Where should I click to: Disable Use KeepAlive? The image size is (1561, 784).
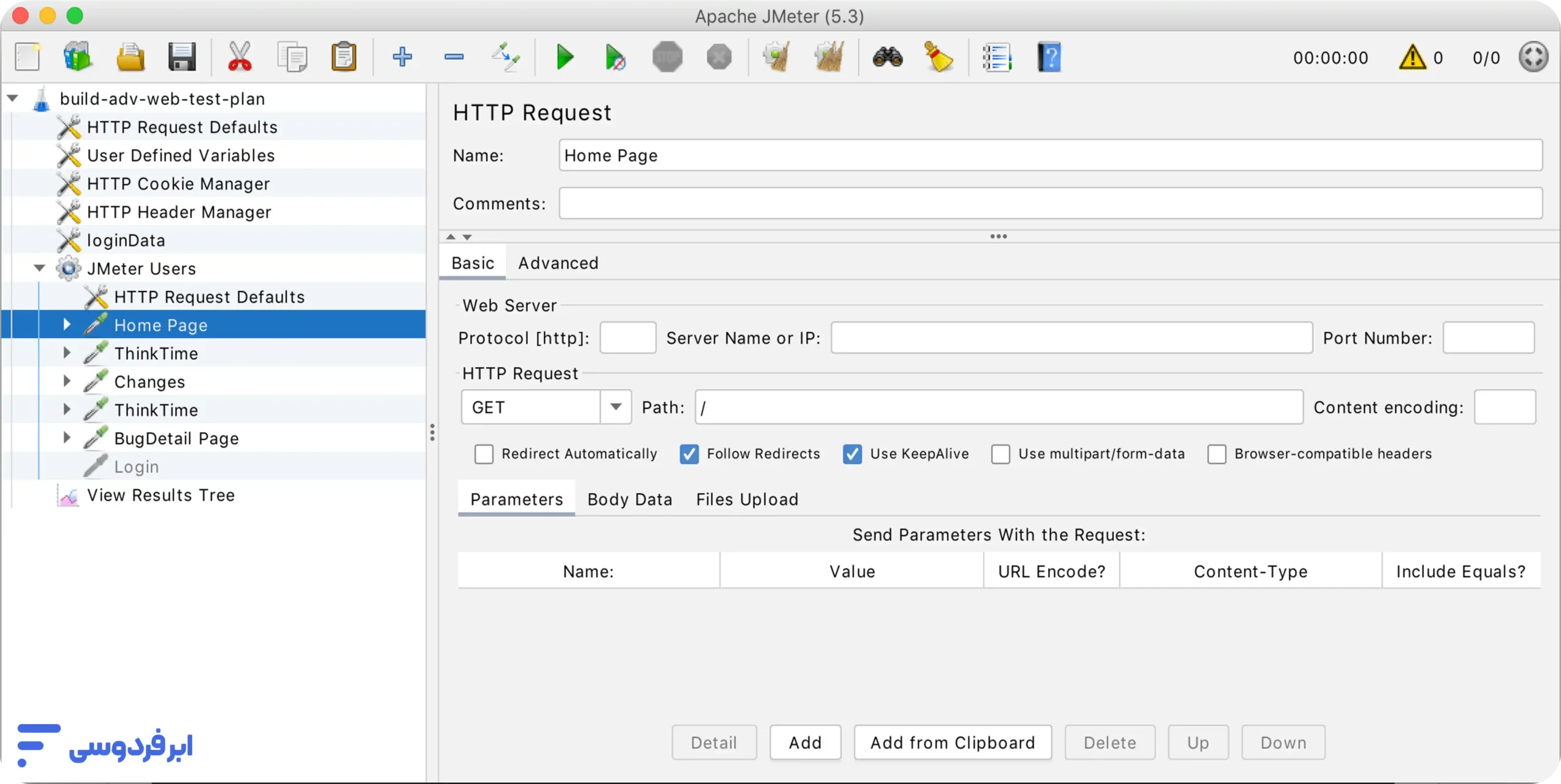(852, 454)
